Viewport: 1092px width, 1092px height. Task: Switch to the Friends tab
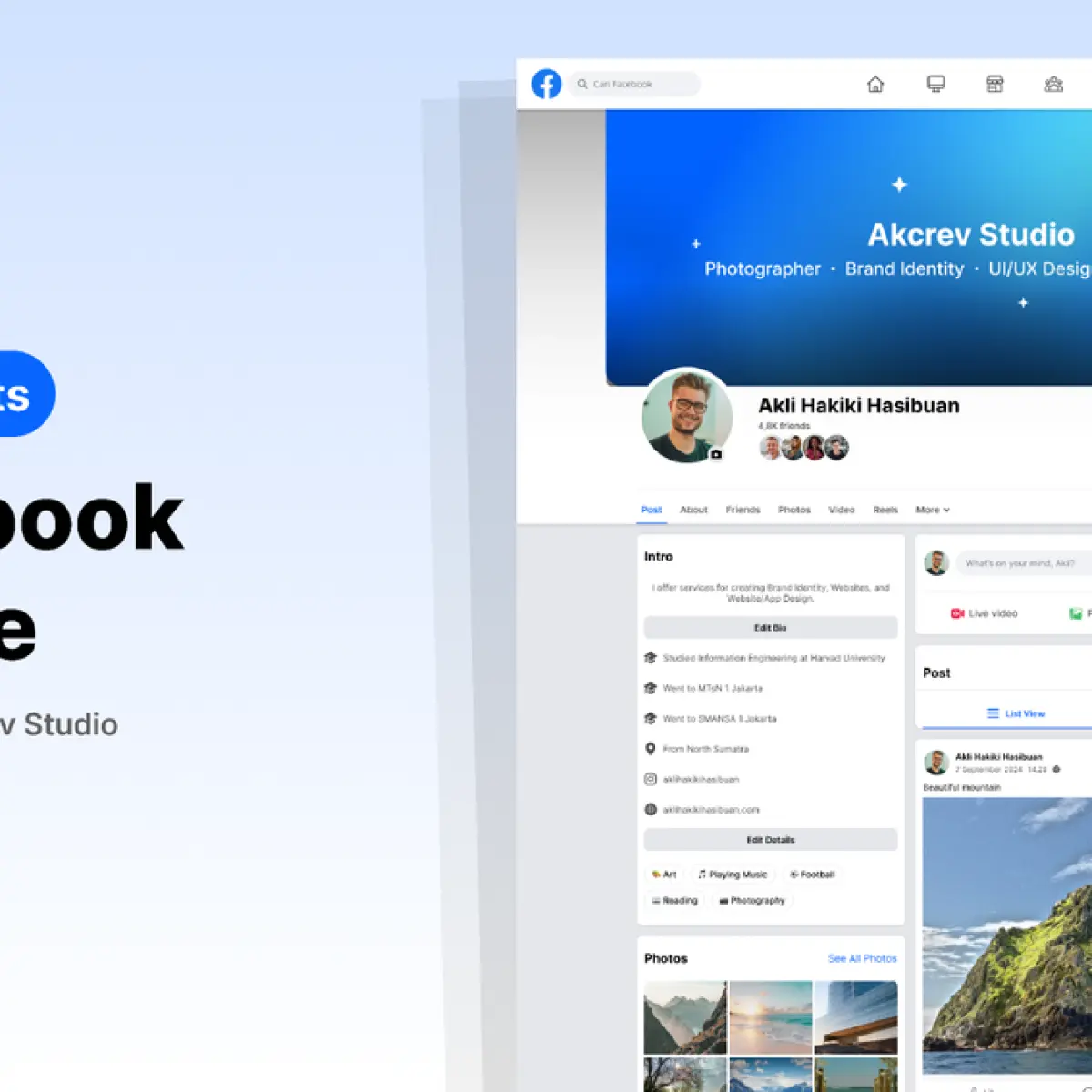point(743,510)
